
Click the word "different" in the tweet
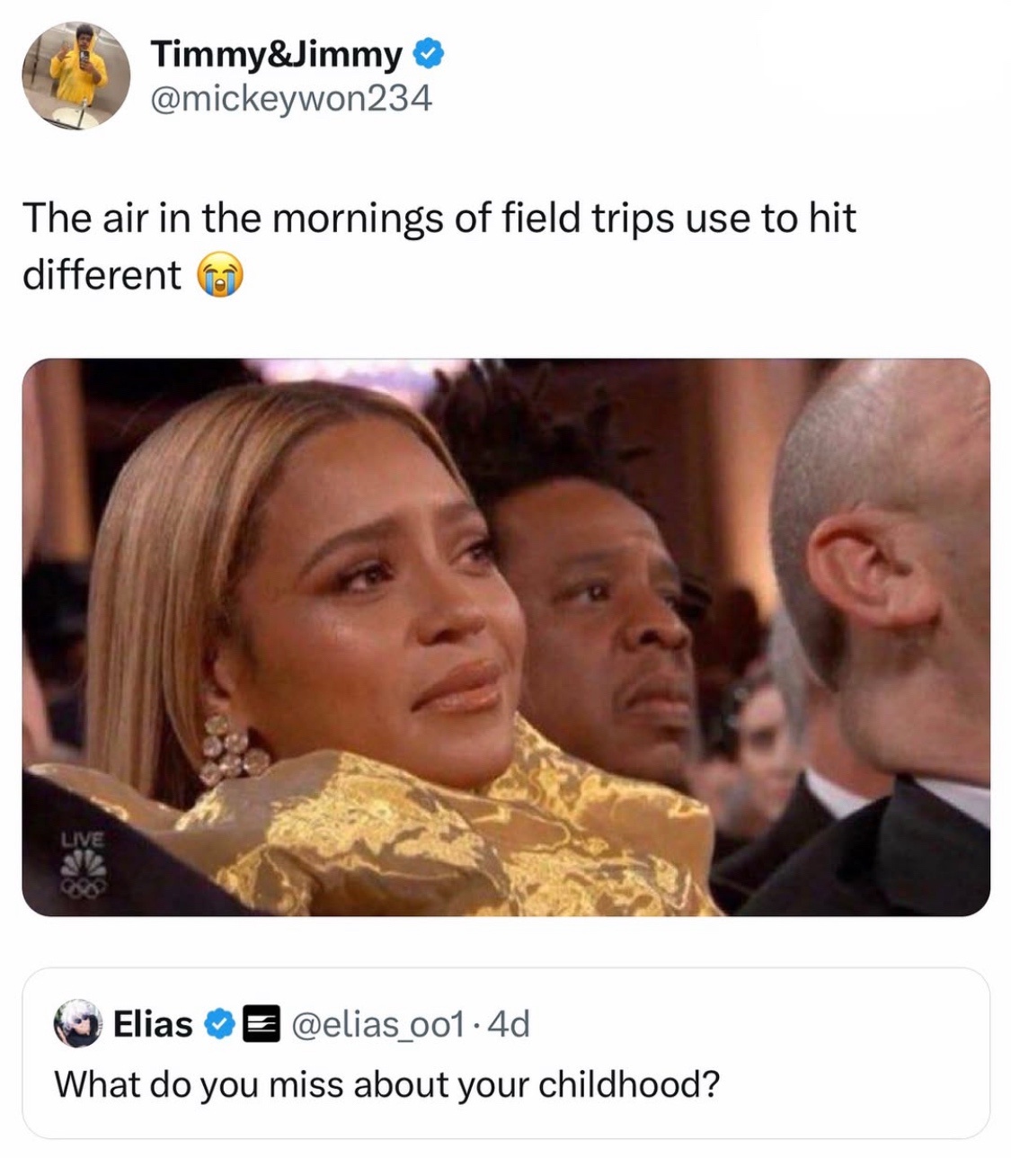click(102, 275)
